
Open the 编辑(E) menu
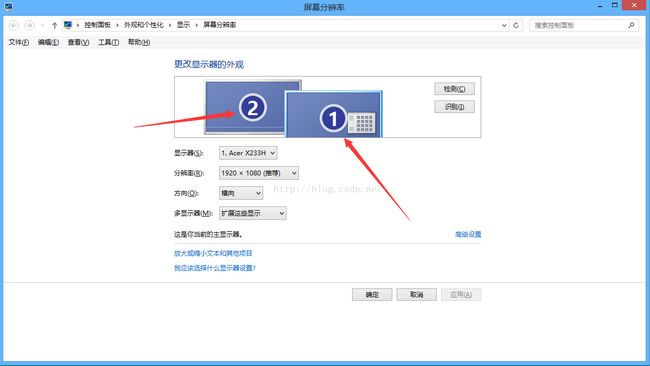pos(48,42)
